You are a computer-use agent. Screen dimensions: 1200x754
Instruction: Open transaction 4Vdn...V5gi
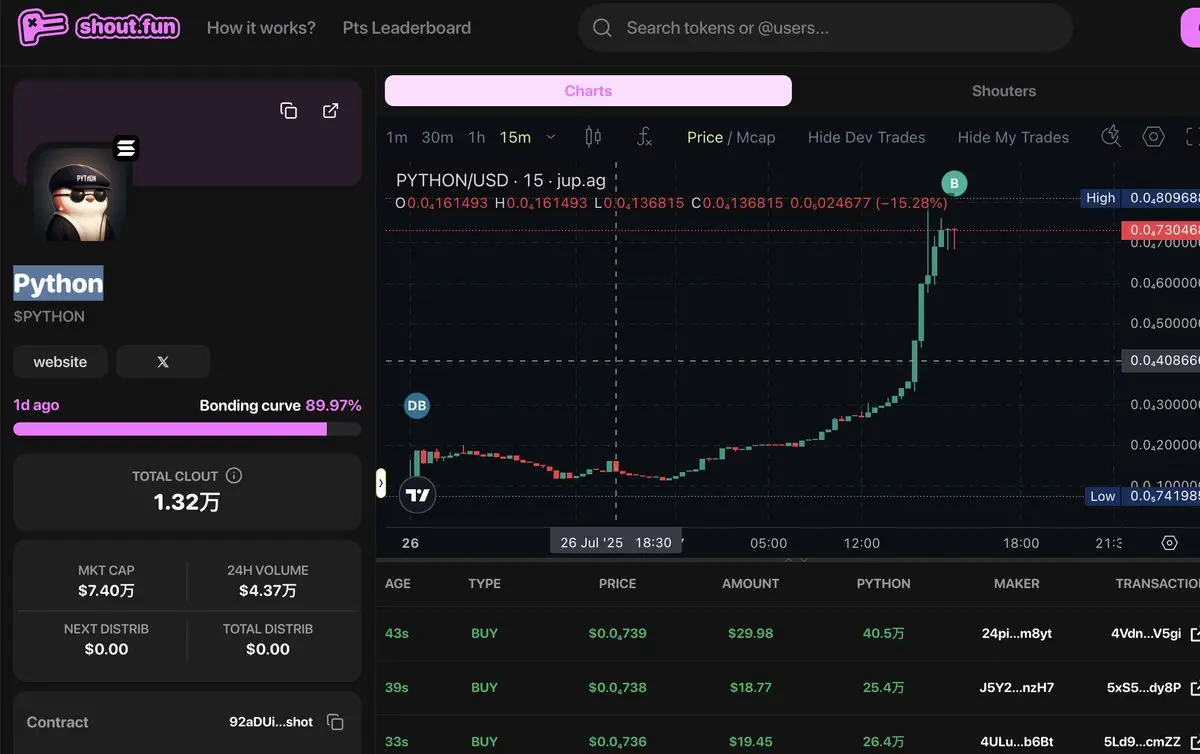pos(1146,633)
